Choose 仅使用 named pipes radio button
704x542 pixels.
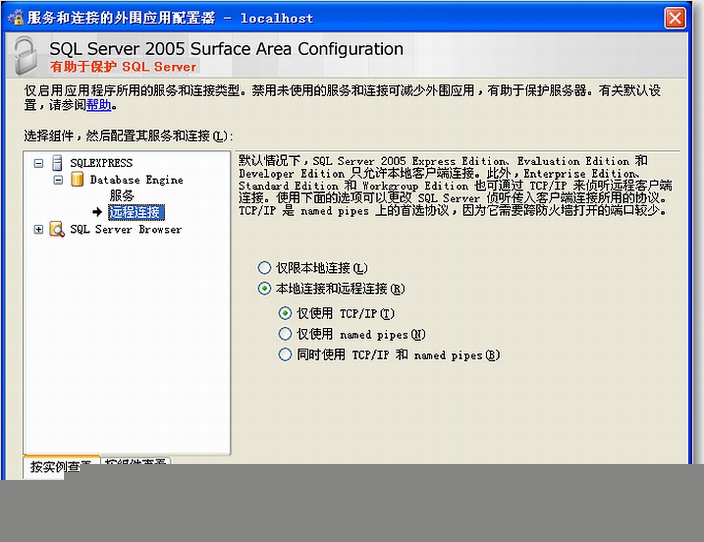click(286, 334)
